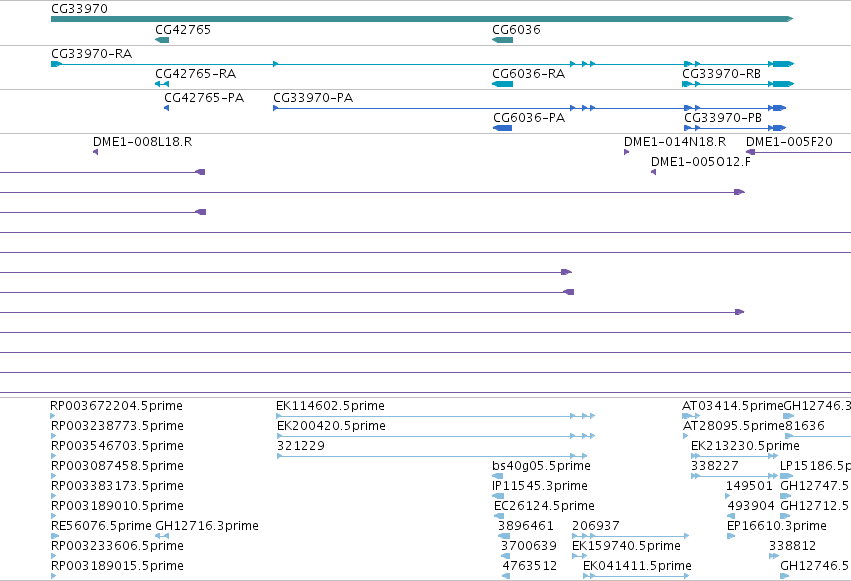Click the 3700639 feature label
Viewport: 851px width, 581px height.
[529, 546]
